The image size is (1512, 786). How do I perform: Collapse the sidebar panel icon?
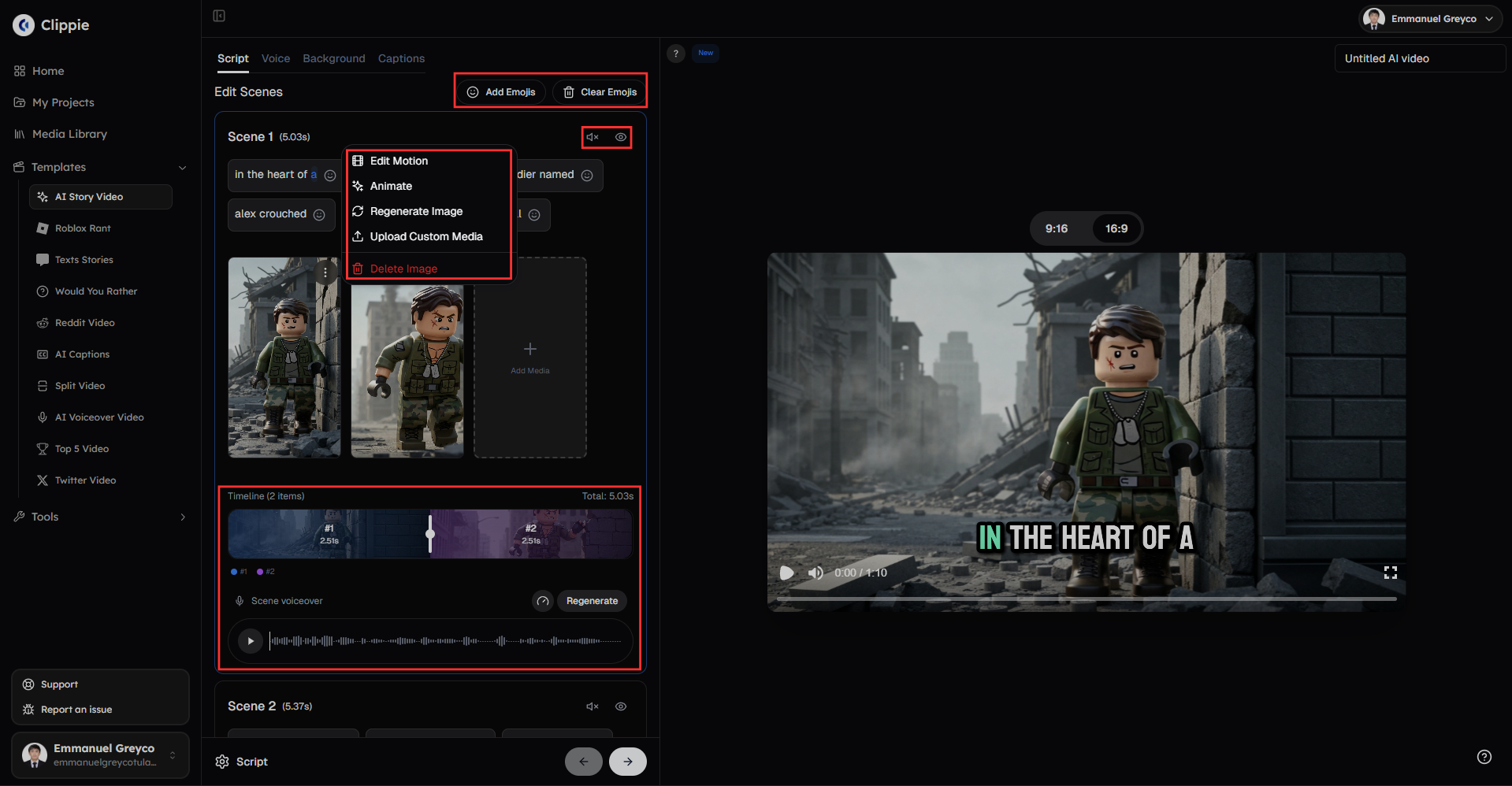tap(219, 16)
